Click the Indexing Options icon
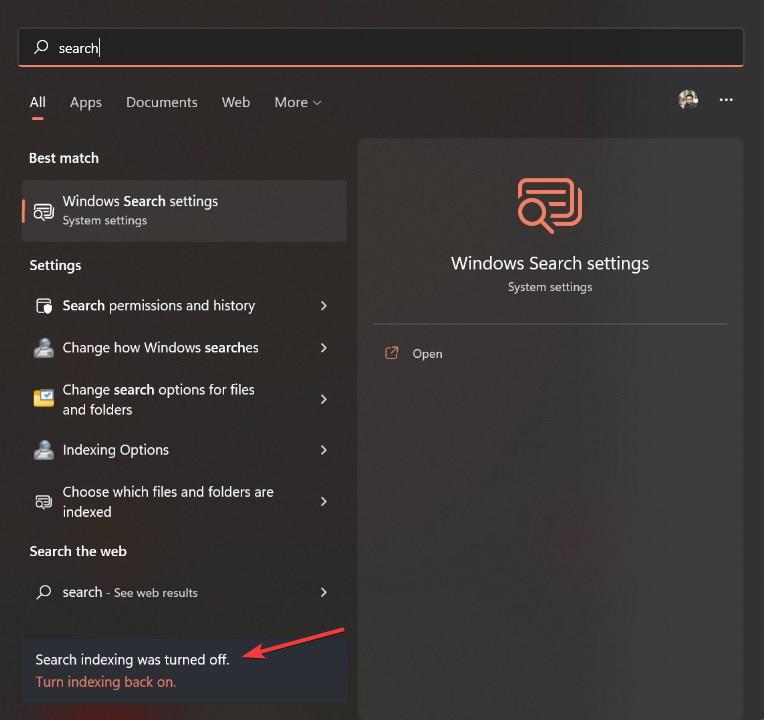The width and height of the screenshot is (764, 720). point(43,450)
